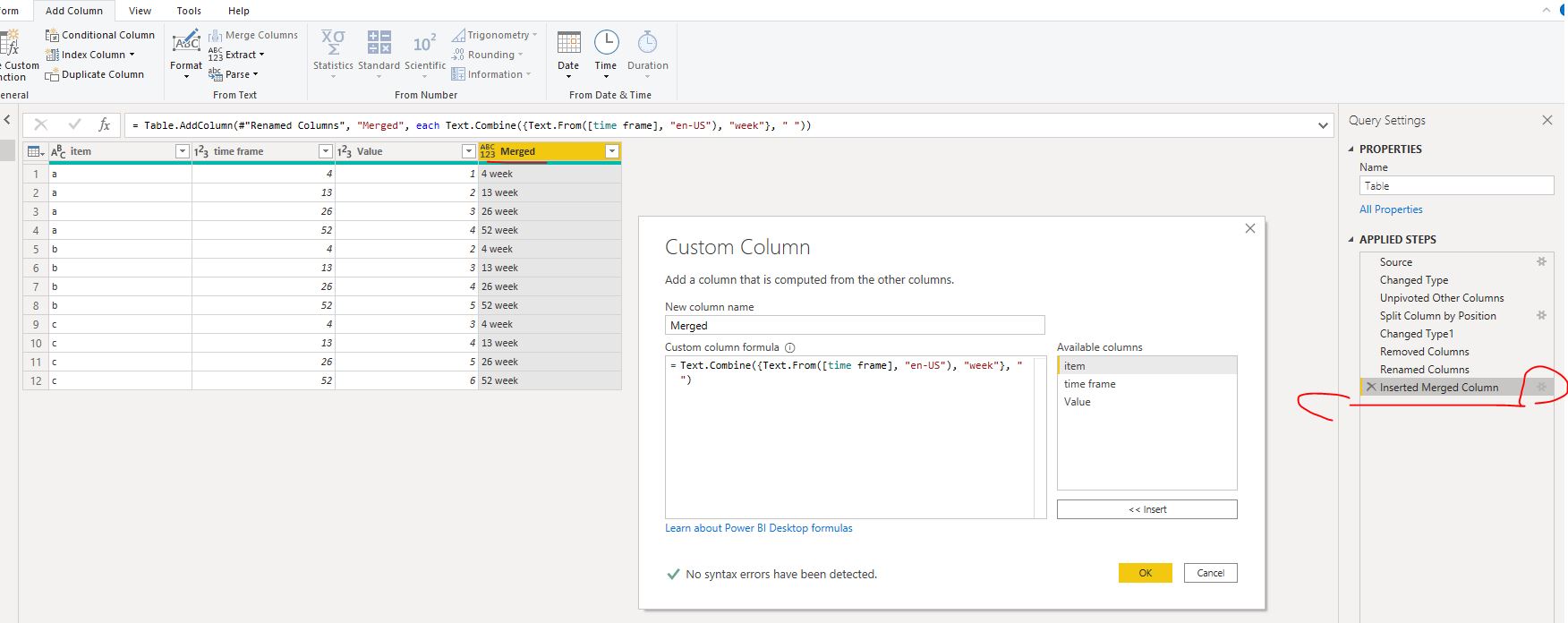This screenshot has height=623, width=1568.
Task: Switch to the View tab
Action: point(140,11)
